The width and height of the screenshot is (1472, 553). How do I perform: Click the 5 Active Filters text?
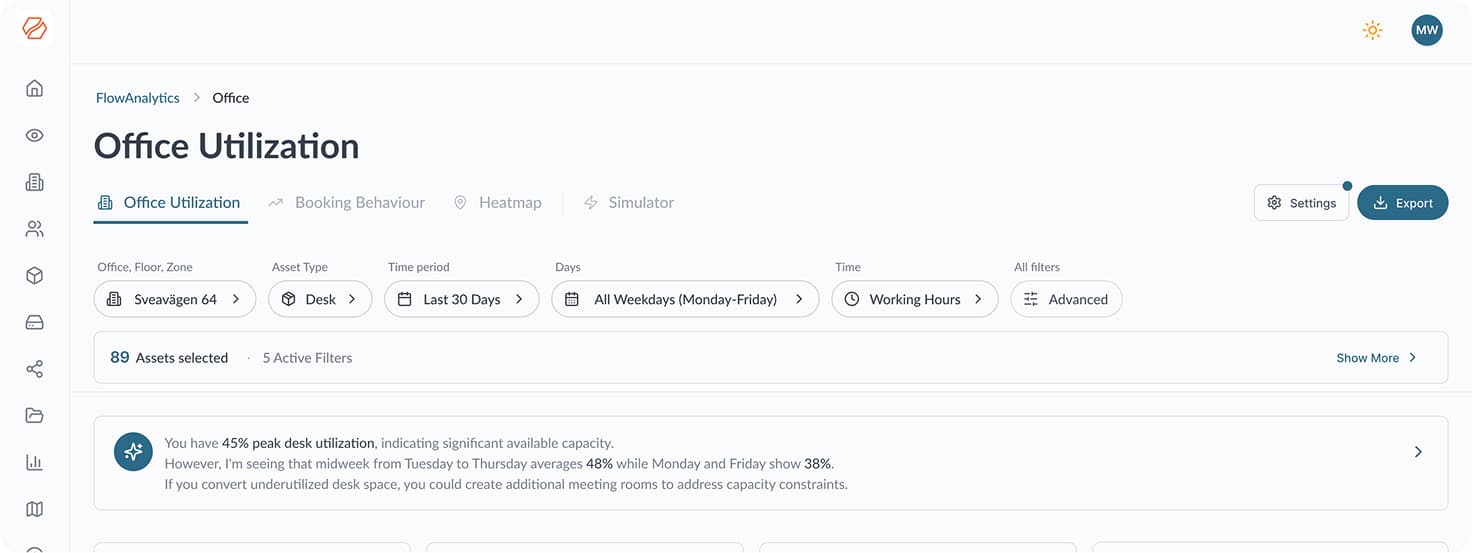(x=307, y=358)
